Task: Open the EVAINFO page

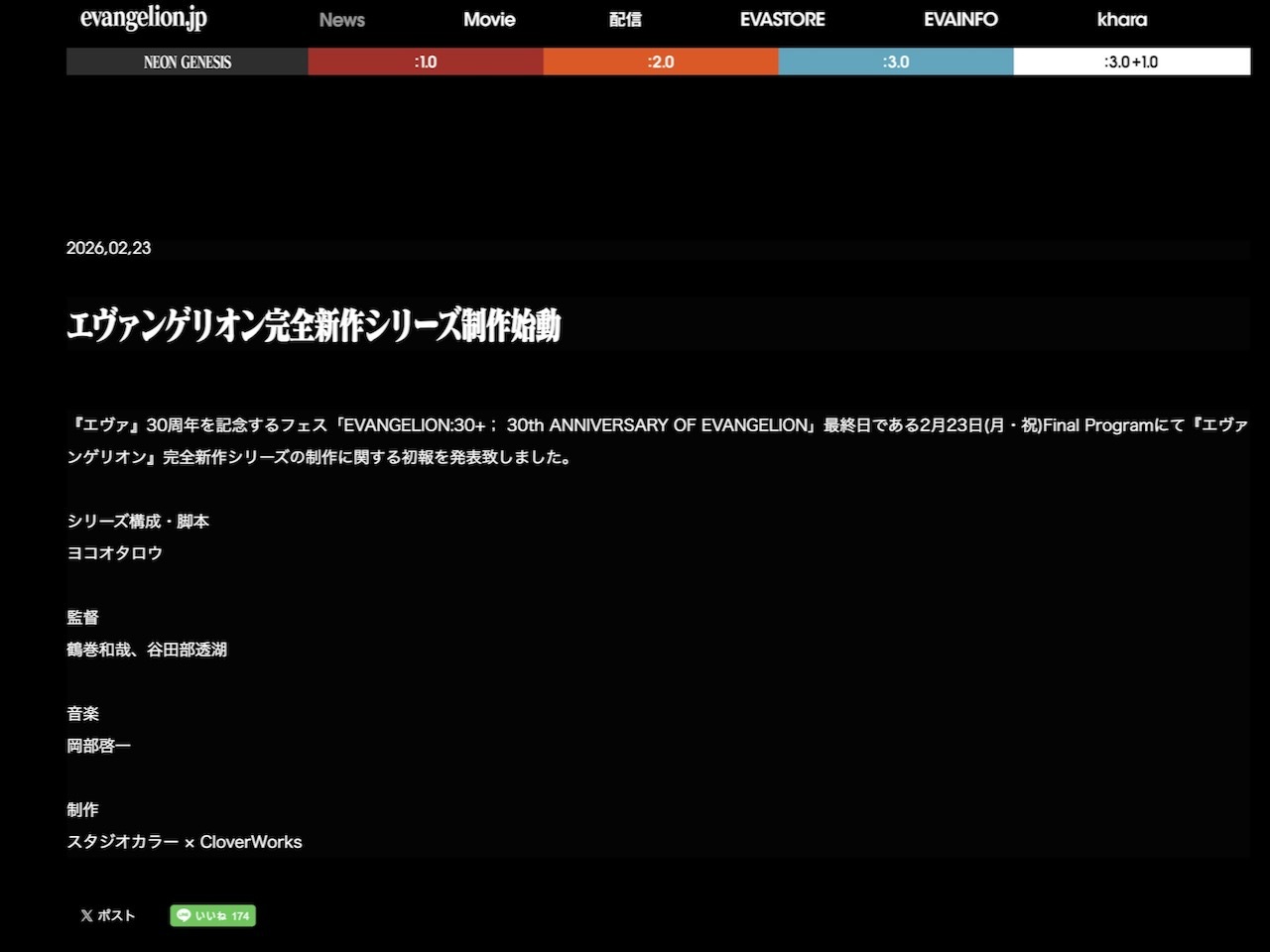Action: coord(959,20)
